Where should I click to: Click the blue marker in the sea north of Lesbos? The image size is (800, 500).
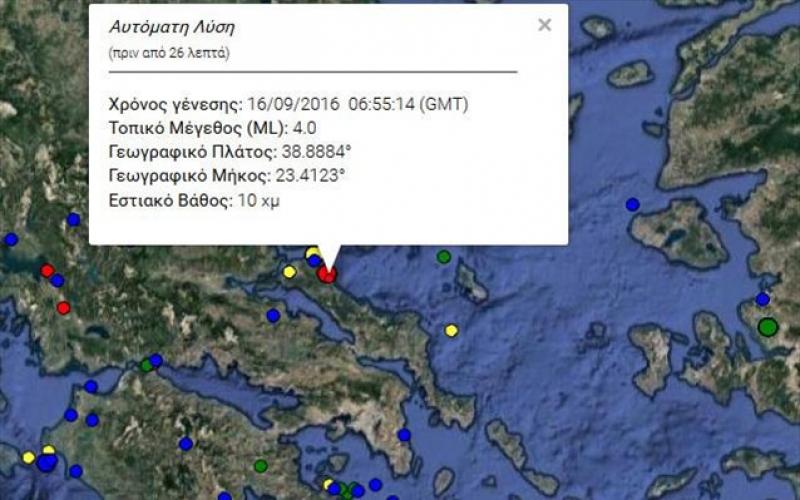(633, 205)
